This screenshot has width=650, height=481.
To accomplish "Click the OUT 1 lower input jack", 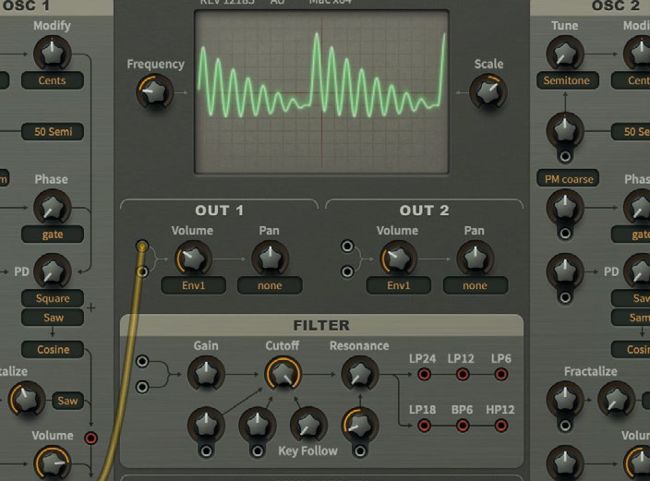I will 142,272.
